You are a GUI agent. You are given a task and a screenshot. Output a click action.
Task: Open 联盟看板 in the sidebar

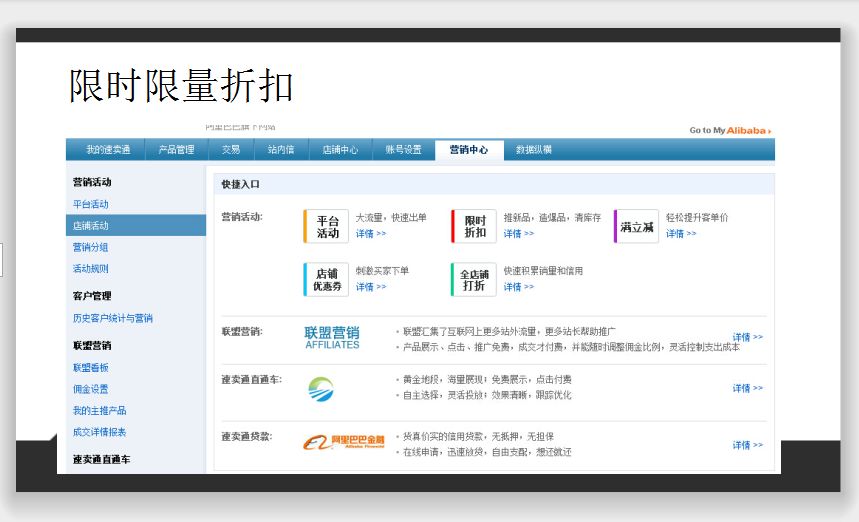(x=91, y=368)
